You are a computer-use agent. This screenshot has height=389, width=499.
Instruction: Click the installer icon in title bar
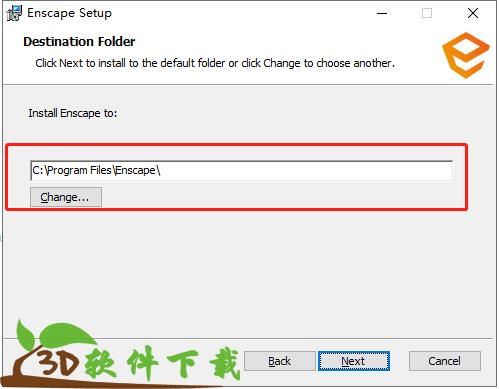pos(14,13)
